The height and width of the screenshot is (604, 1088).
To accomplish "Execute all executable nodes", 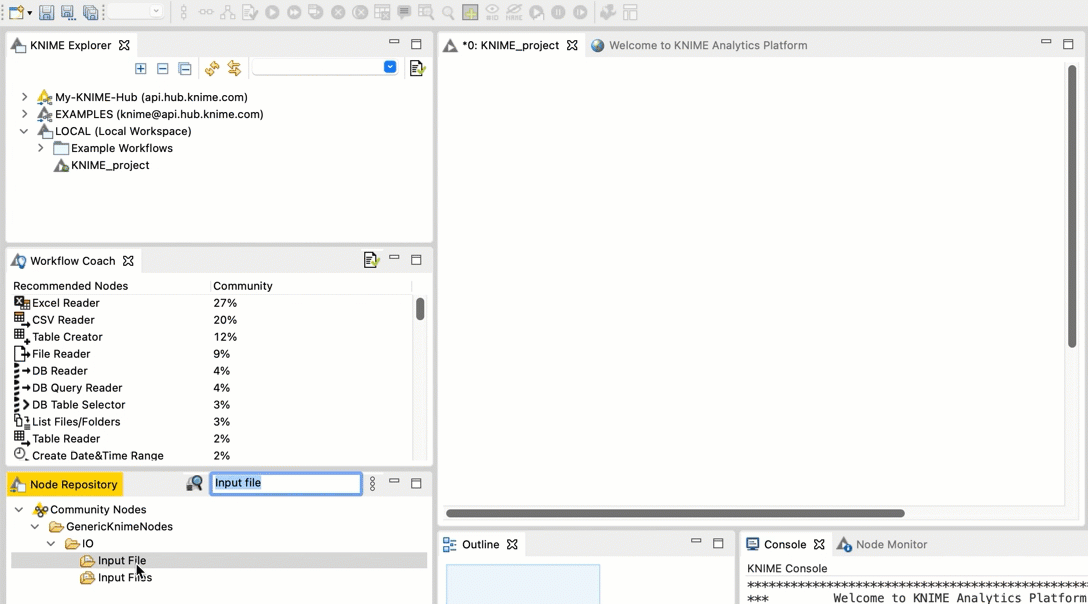I will click(x=293, y=12).
